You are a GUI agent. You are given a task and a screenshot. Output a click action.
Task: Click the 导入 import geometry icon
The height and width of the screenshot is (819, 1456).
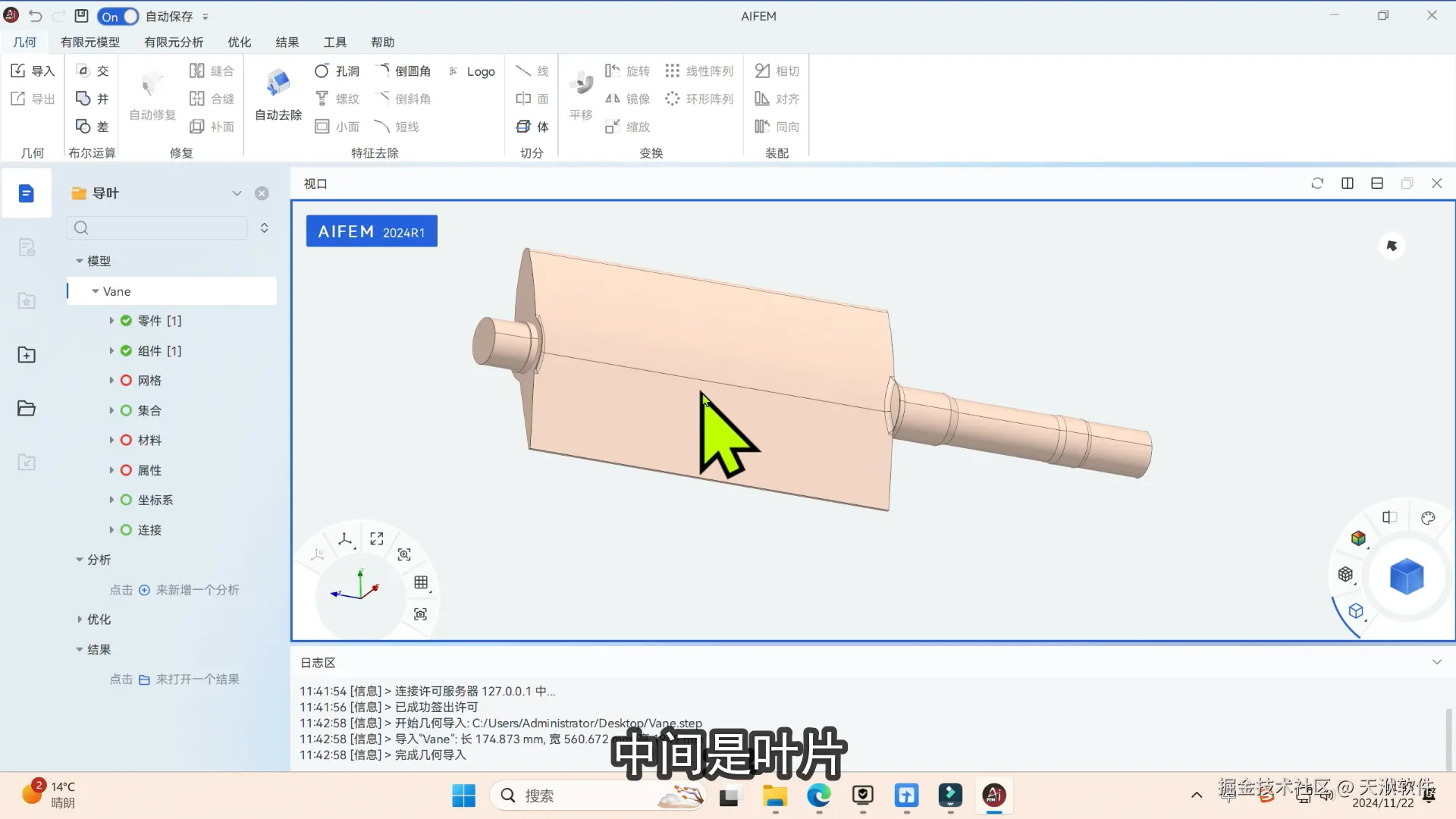pyautogui.click(x=19, y=71)
